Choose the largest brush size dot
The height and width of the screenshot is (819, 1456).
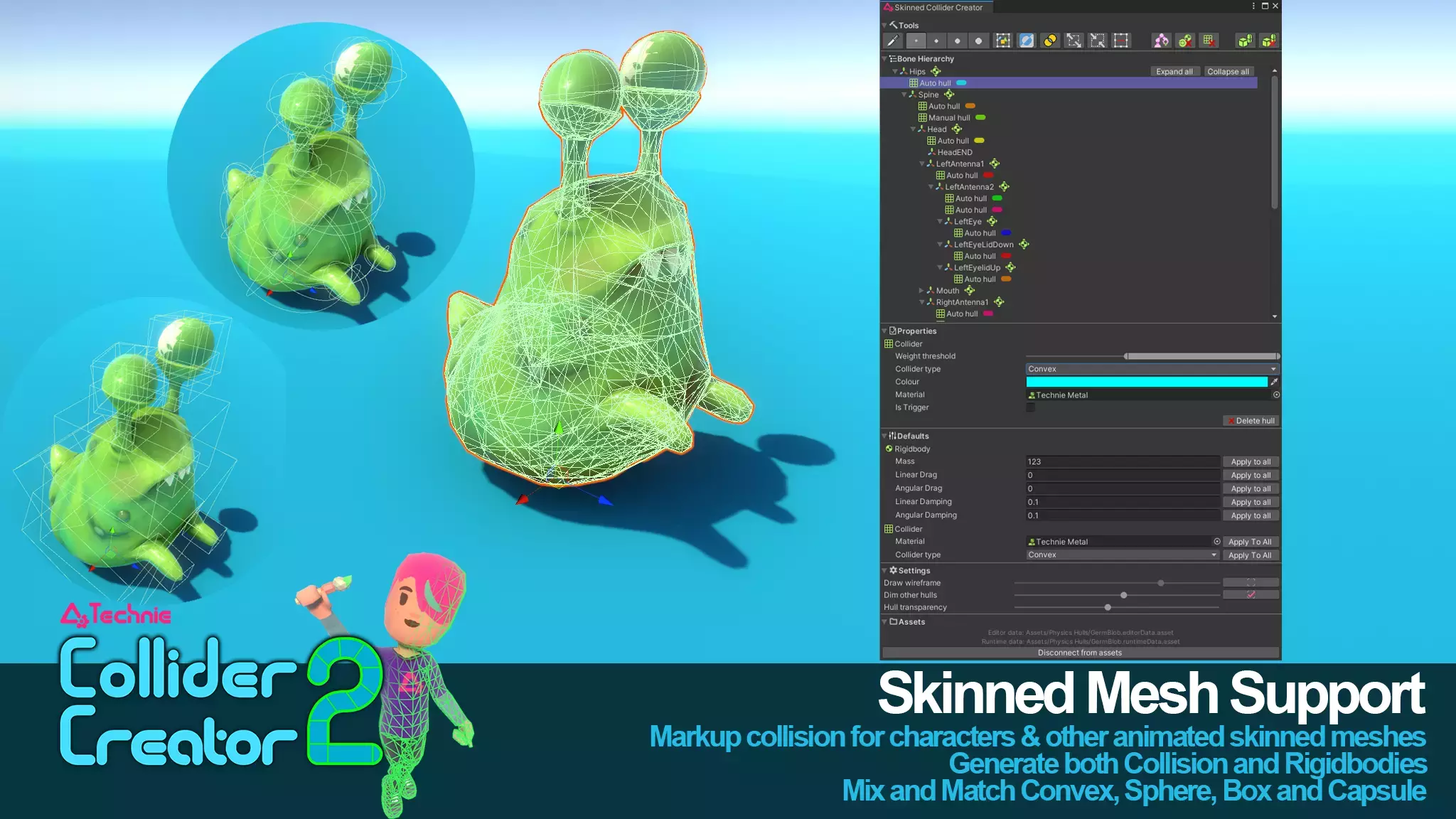coord(978,41)
